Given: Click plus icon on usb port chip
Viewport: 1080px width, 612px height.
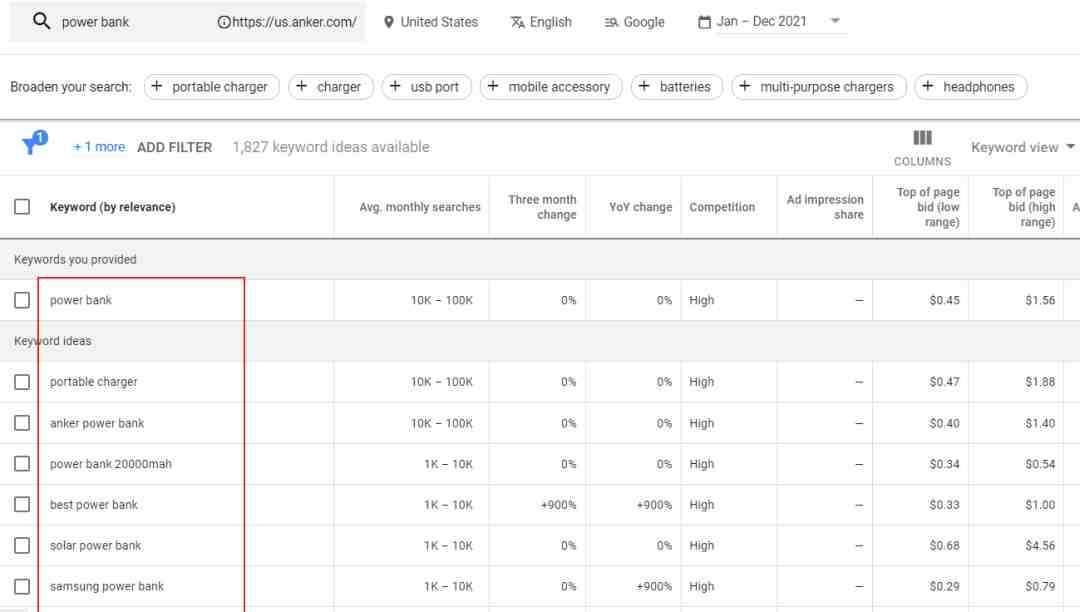Looking at the screenshot, I should tap(395, 86).
